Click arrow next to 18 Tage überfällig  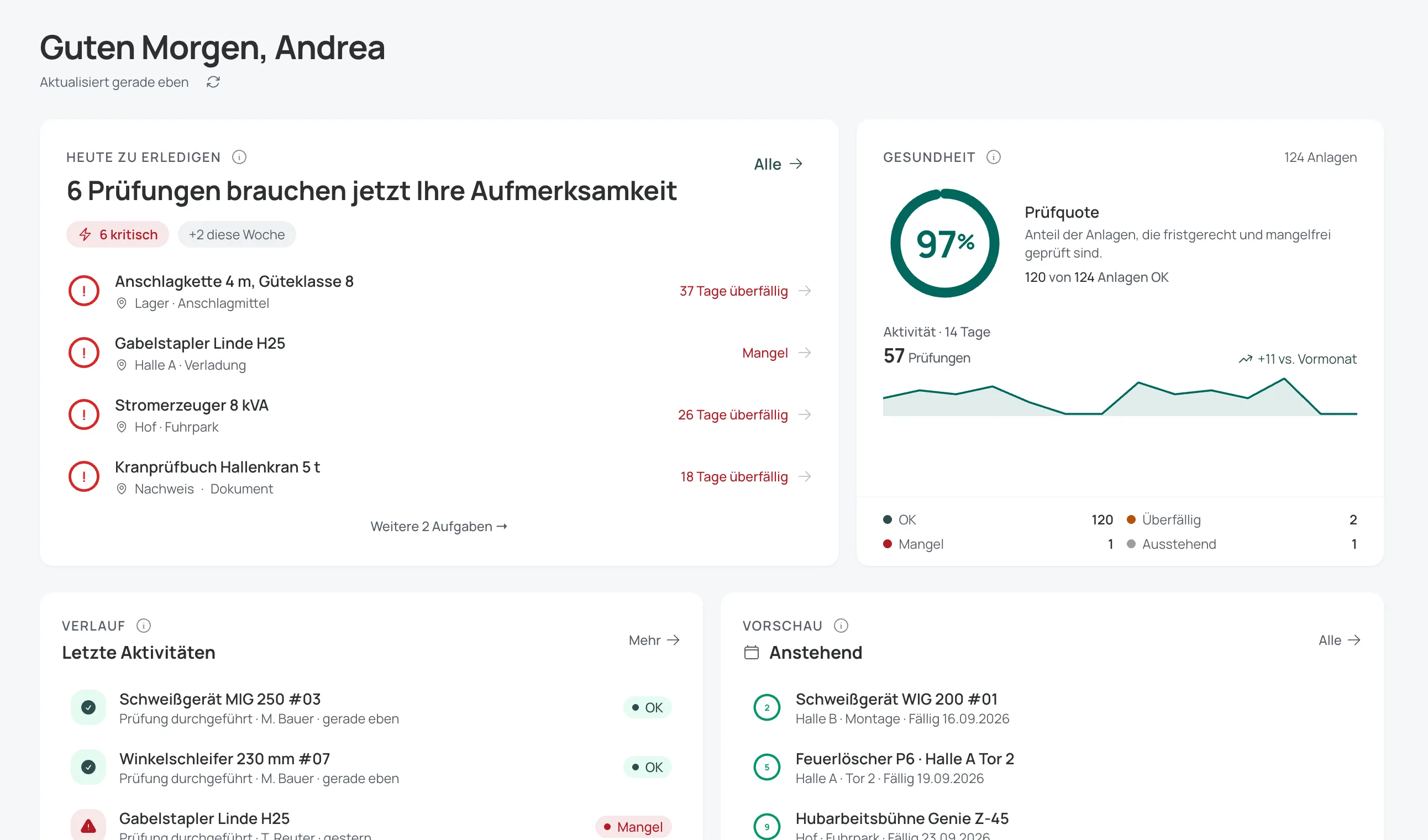point(805,476)
